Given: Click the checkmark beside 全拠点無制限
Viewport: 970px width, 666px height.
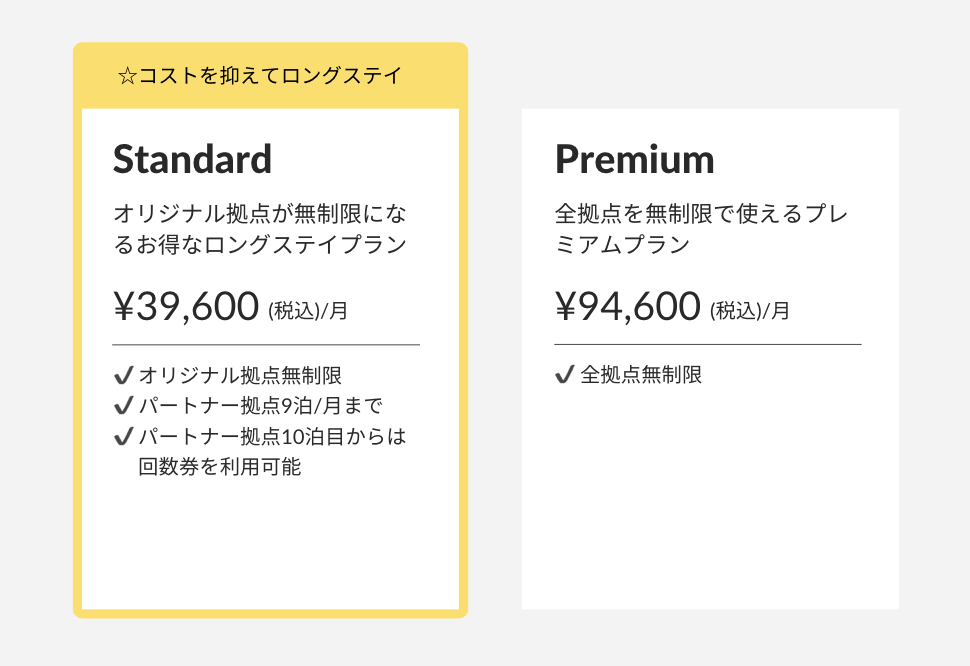Looking at the screenshot, I should coord(564,375).
